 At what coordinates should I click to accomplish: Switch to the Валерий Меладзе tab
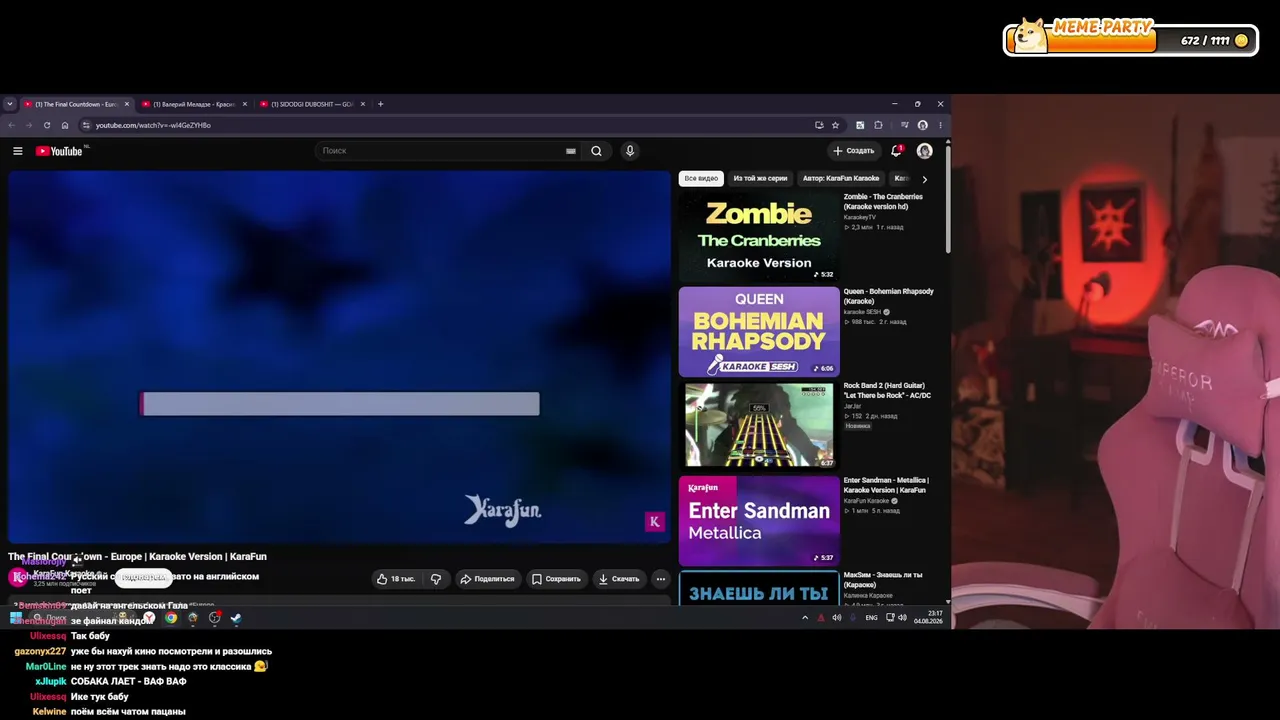(193, 104)
